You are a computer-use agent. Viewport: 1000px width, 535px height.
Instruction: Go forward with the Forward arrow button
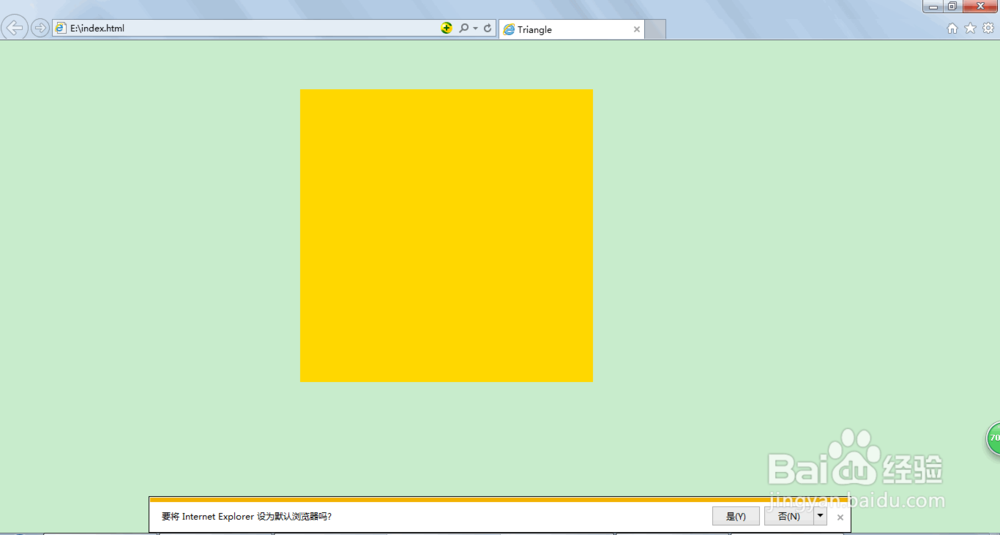(40, 28)
